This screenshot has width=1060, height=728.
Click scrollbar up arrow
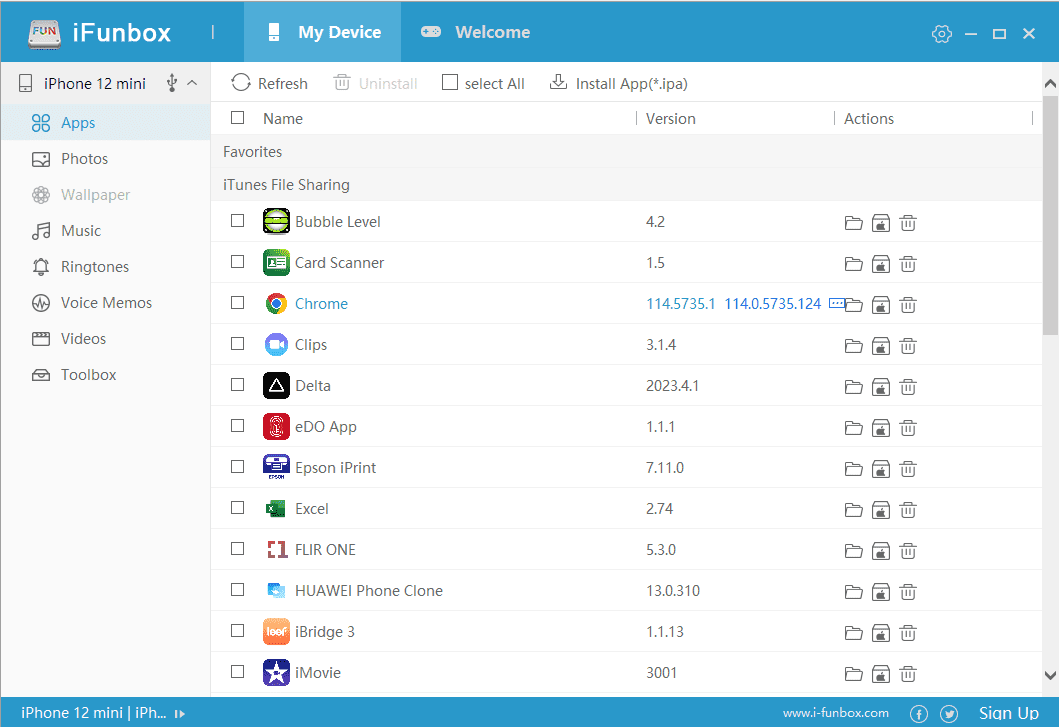(1050, 84)
